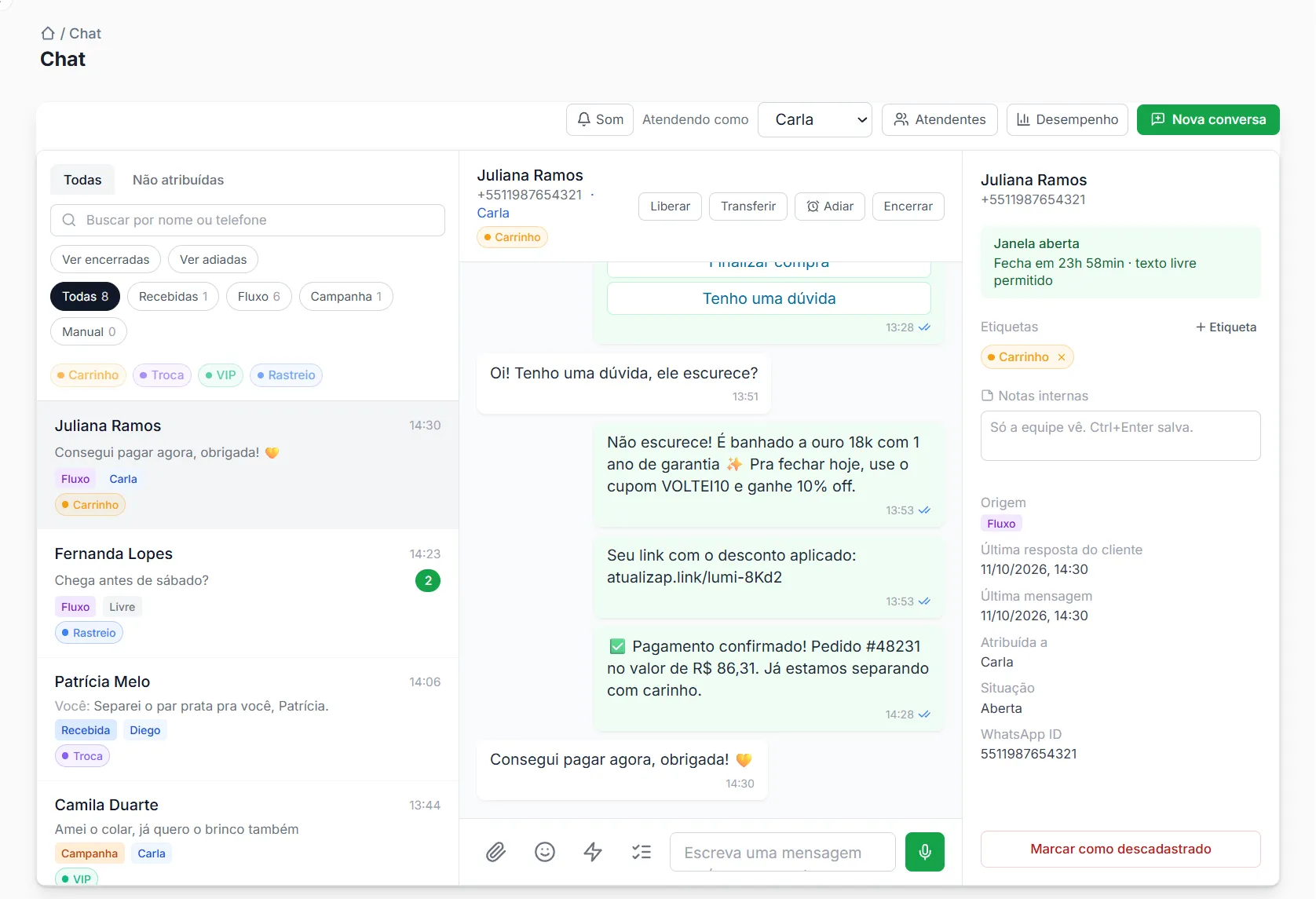Remove Carrinho tag with its X icon
The width and height of the screenshot is (1316, 899).
click(1062, 357)
